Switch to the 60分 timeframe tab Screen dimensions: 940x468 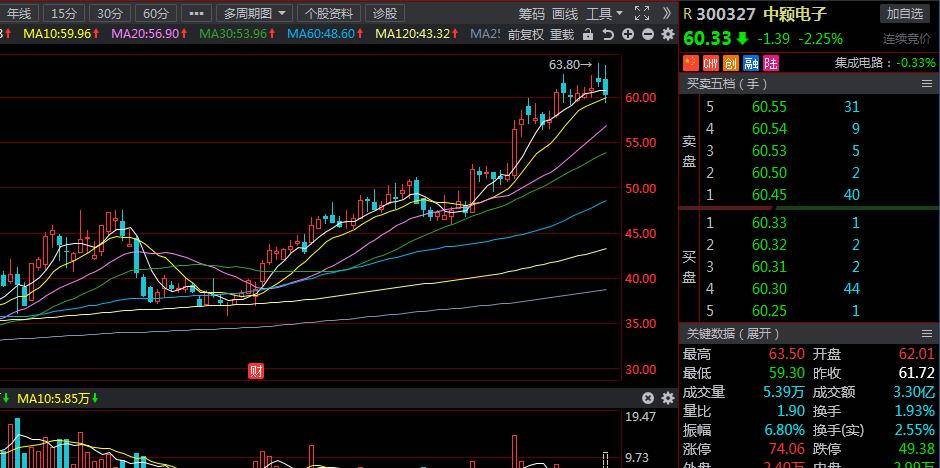(155, 13)
